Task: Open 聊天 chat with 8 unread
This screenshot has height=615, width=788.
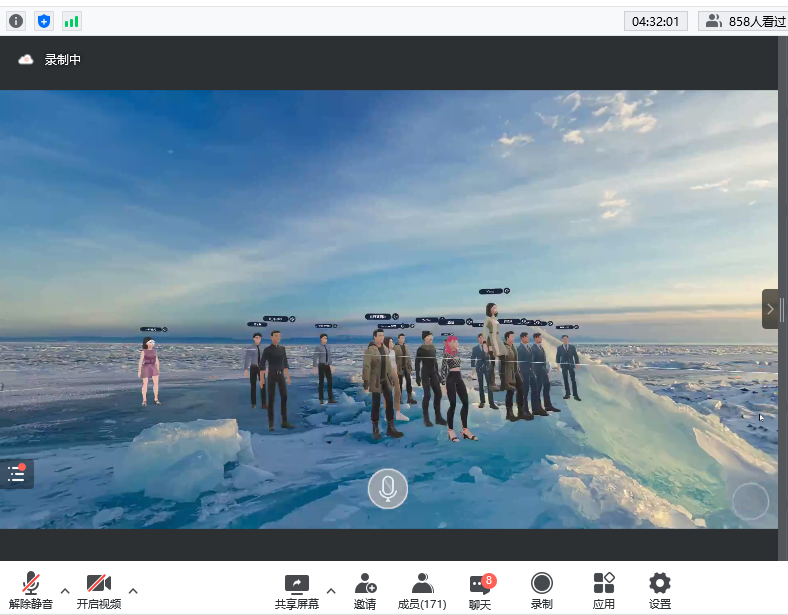Action: click(481, 591)
